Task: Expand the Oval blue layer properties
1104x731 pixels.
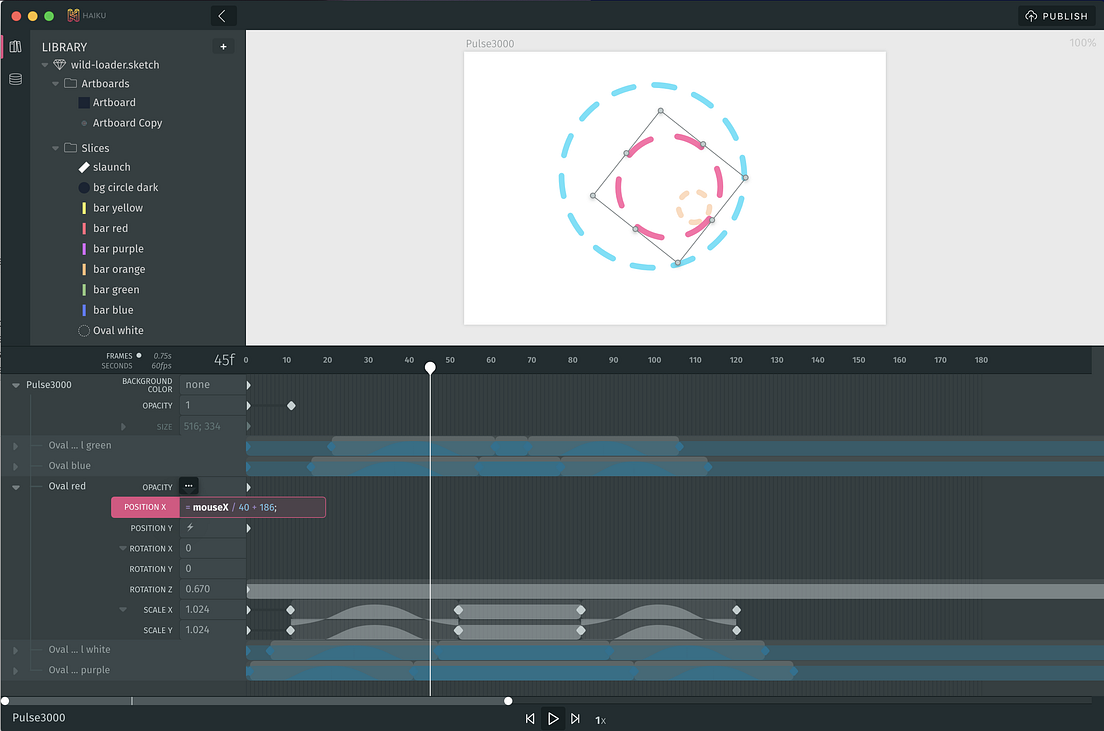Action: click(14, 465)
